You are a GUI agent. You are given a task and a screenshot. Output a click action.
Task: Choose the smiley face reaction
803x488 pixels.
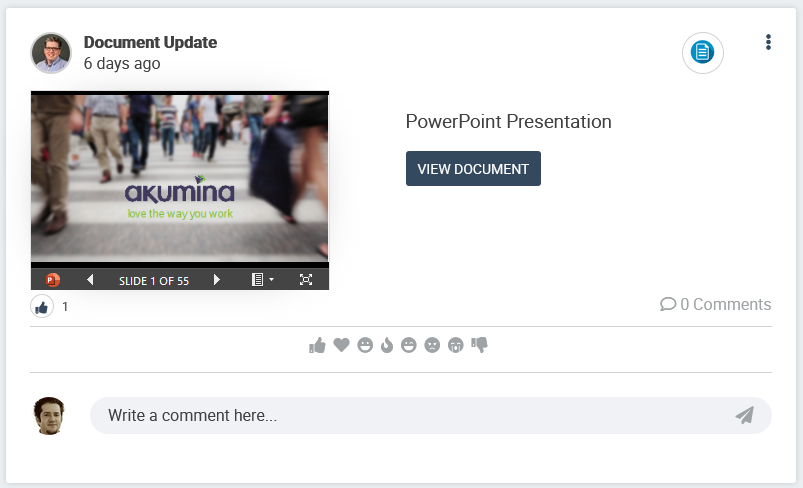365,345
